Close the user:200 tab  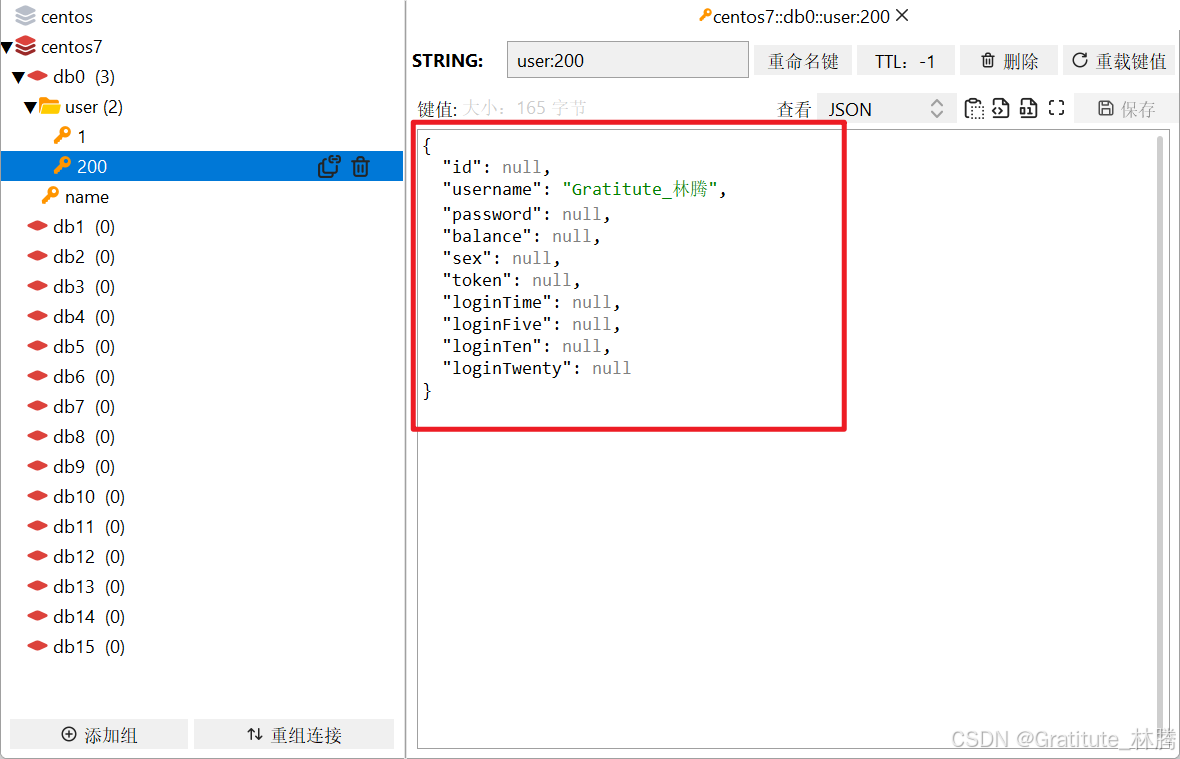[x=901, y=16]
